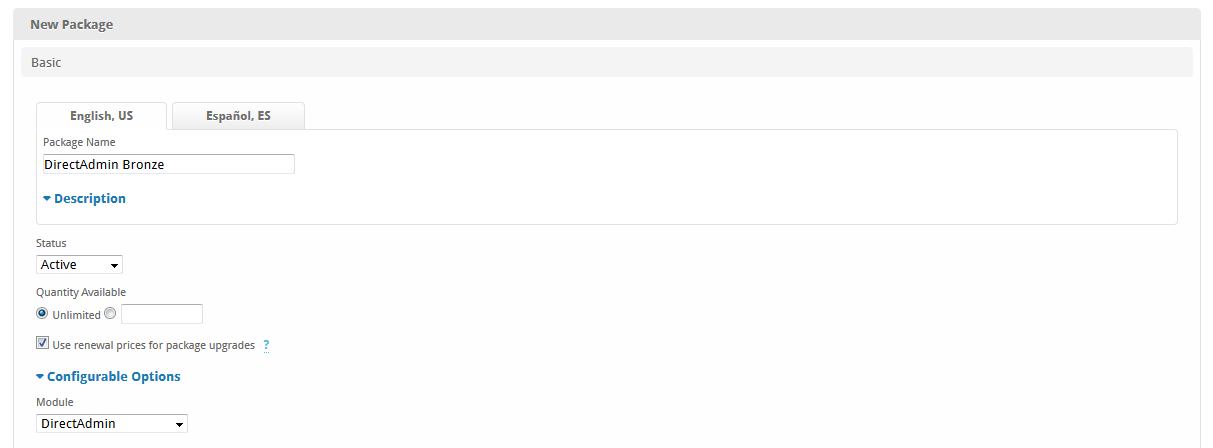Switch to the Español, ES tab

pos(238,116)
